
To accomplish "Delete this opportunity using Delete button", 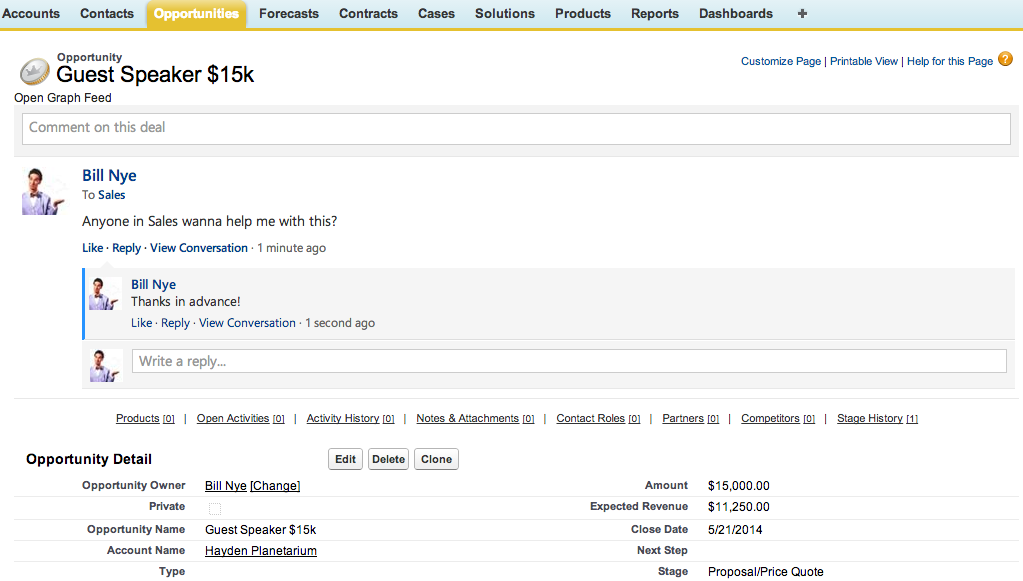I will click(x=388, y=459).
